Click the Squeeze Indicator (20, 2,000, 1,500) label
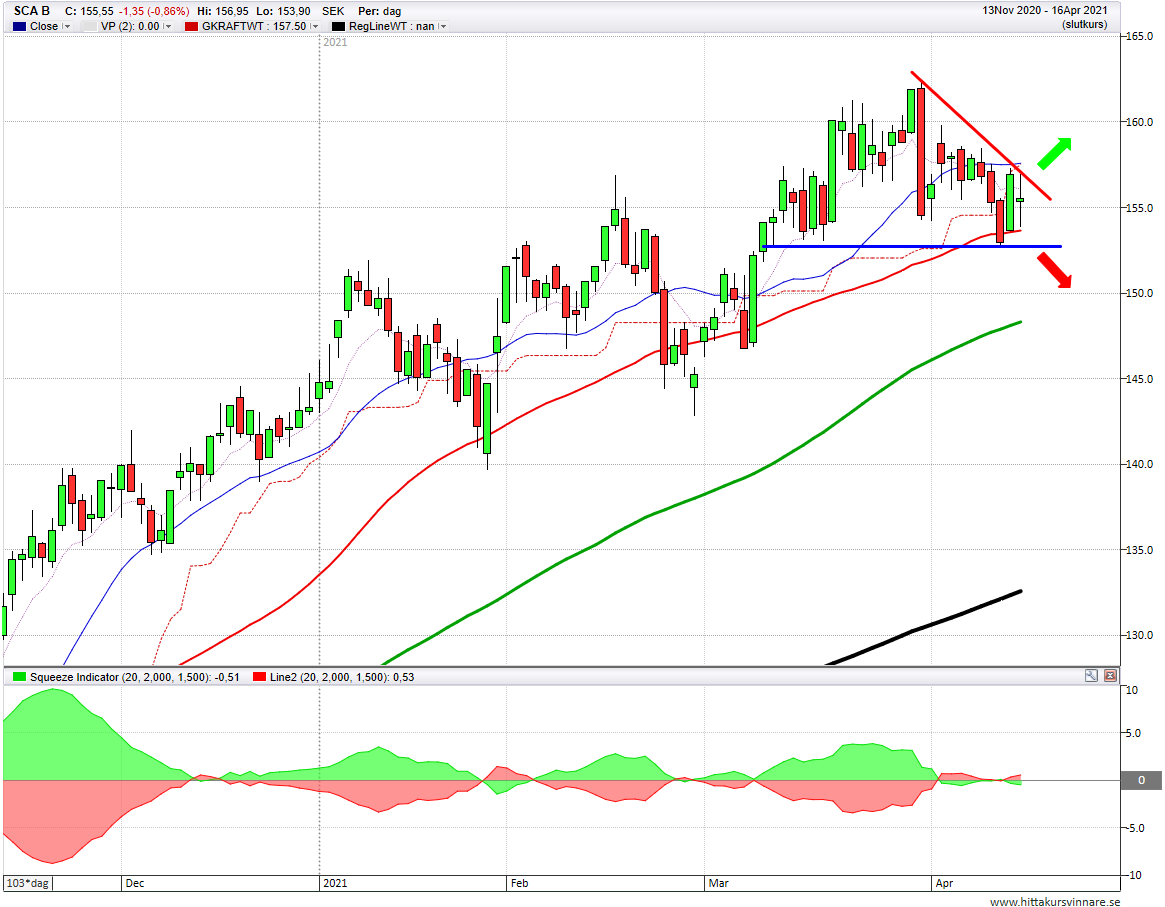Screen dimensions: 1165x907 134,677
